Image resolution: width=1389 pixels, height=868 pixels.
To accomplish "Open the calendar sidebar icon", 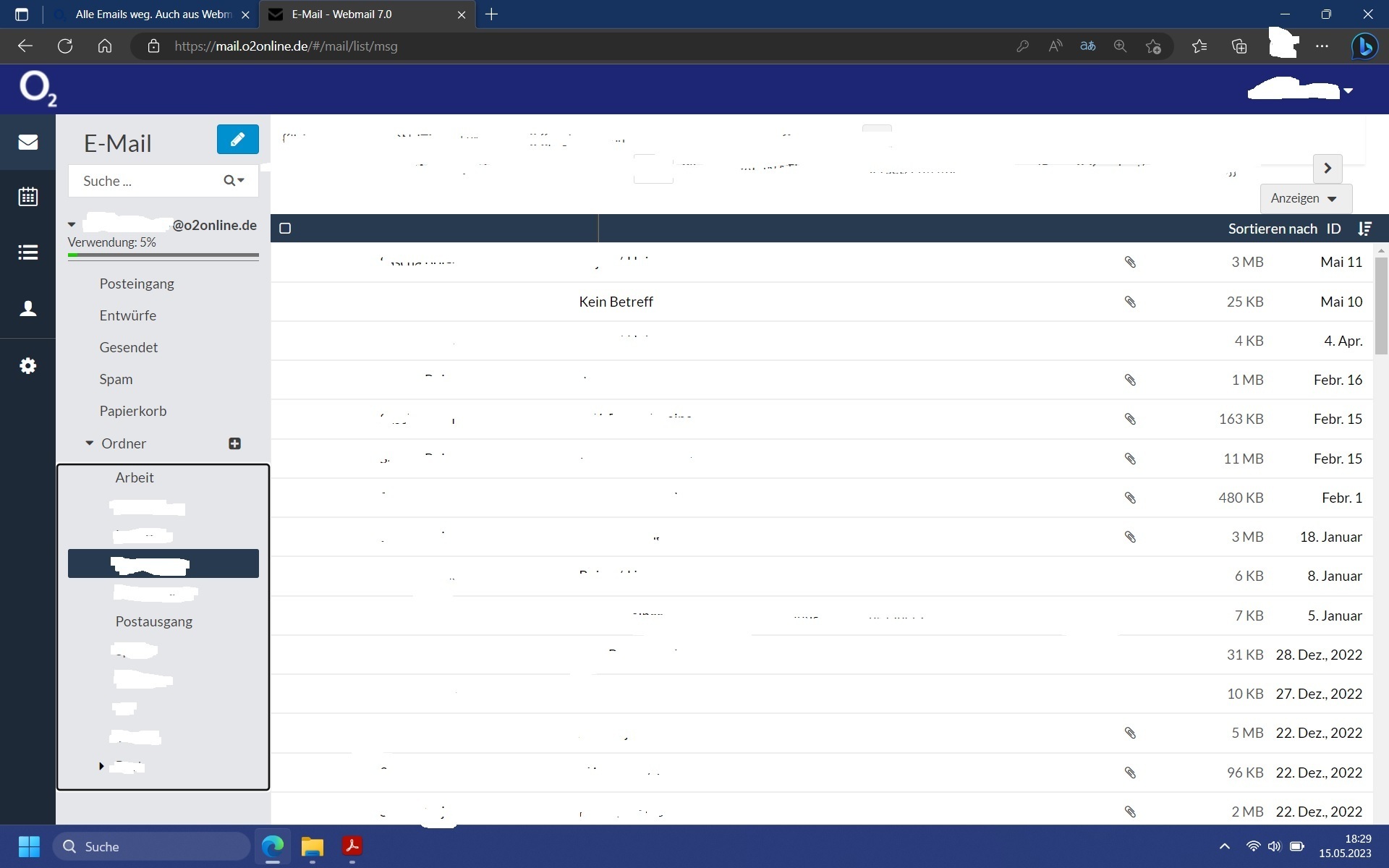I will point(27,196).
